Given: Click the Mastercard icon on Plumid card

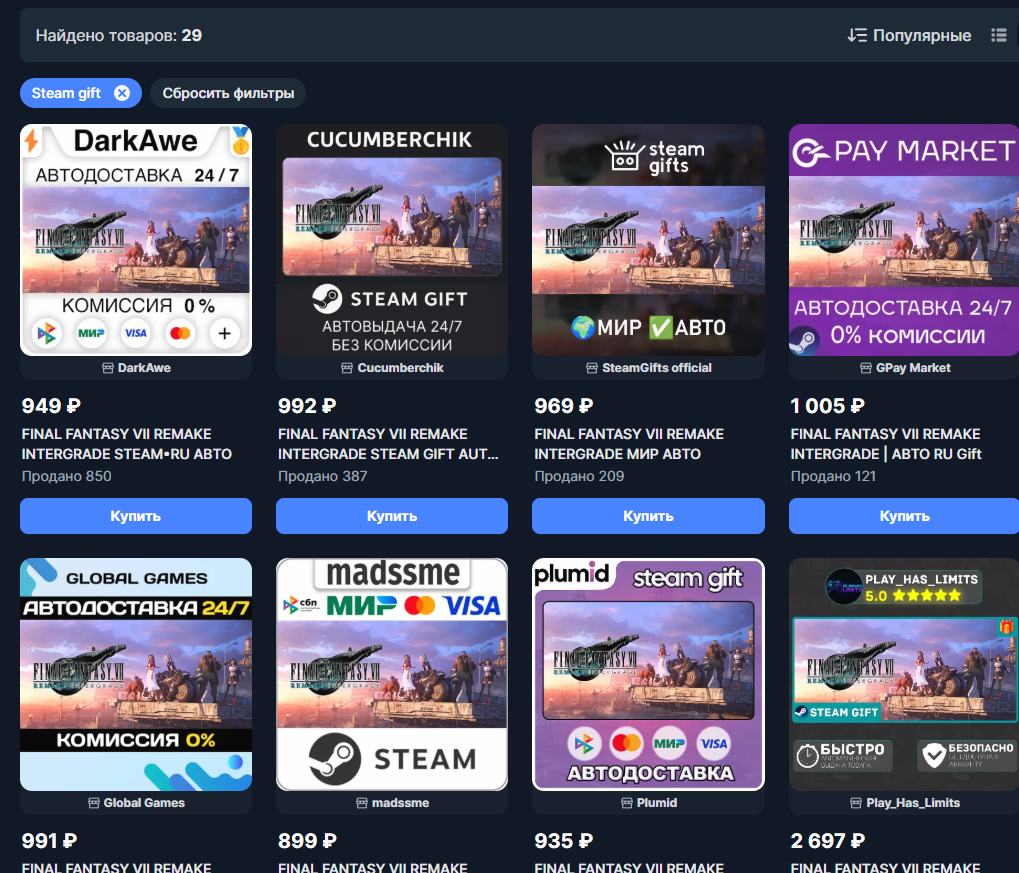Looking at the screenshot, I should click(626, 743).
